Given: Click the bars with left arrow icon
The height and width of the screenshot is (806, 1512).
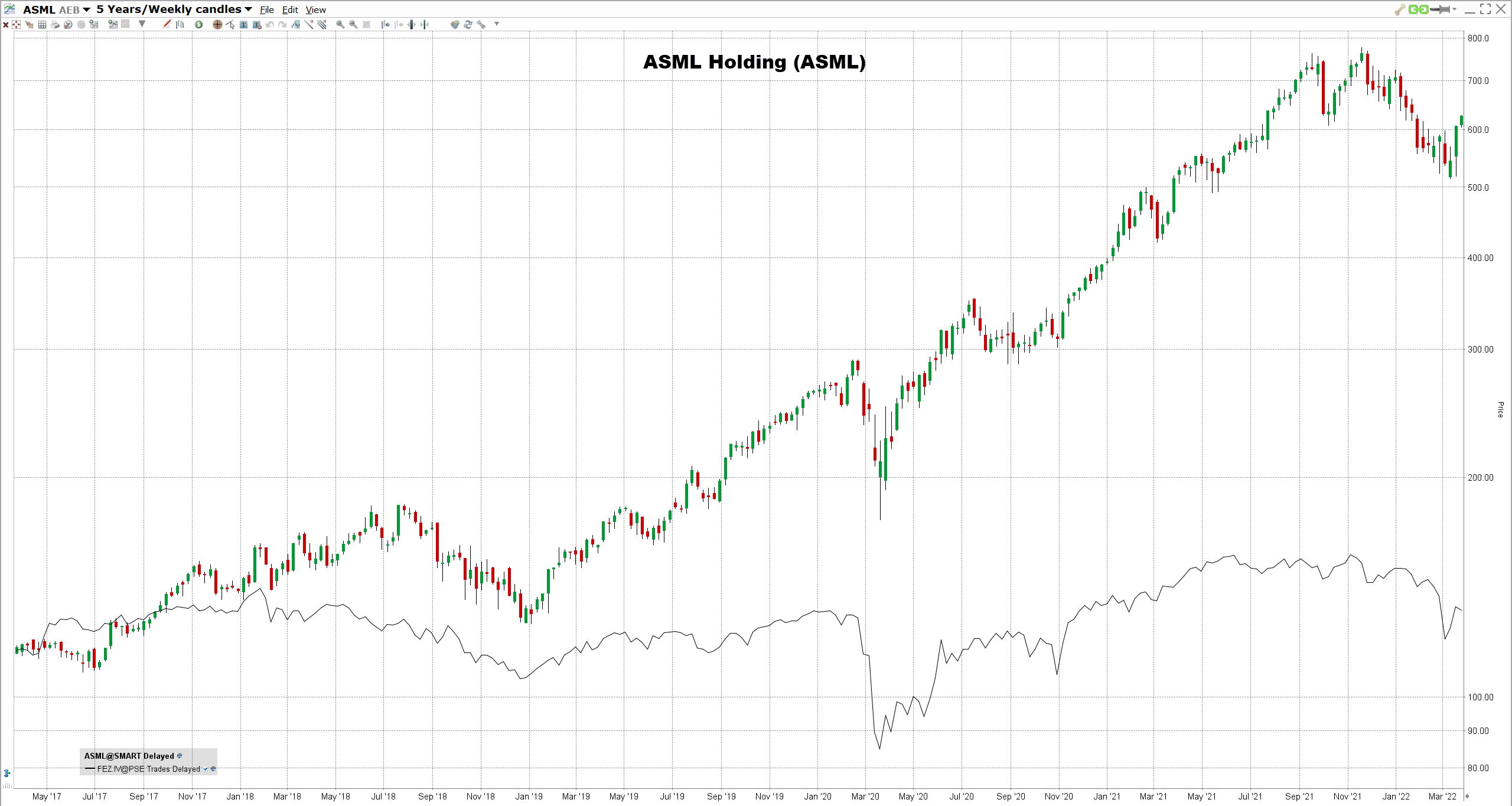Looking at the screenshot, I should click(399, 24).
